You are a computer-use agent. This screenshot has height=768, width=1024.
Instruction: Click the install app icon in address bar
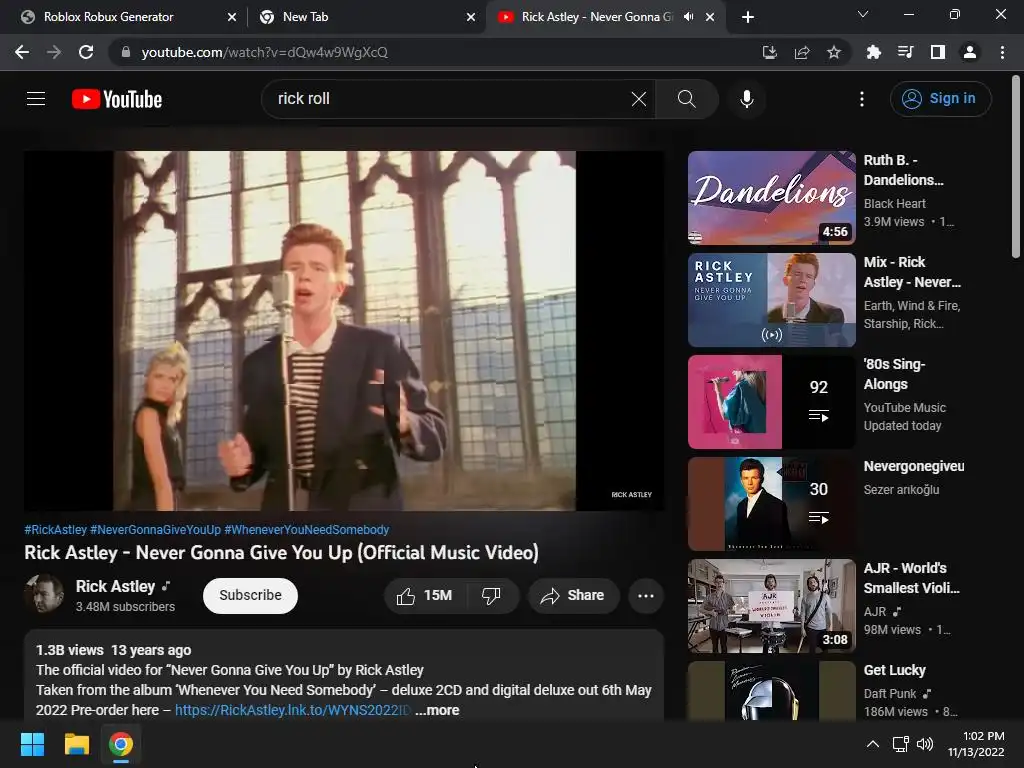[x=770, y=52]
